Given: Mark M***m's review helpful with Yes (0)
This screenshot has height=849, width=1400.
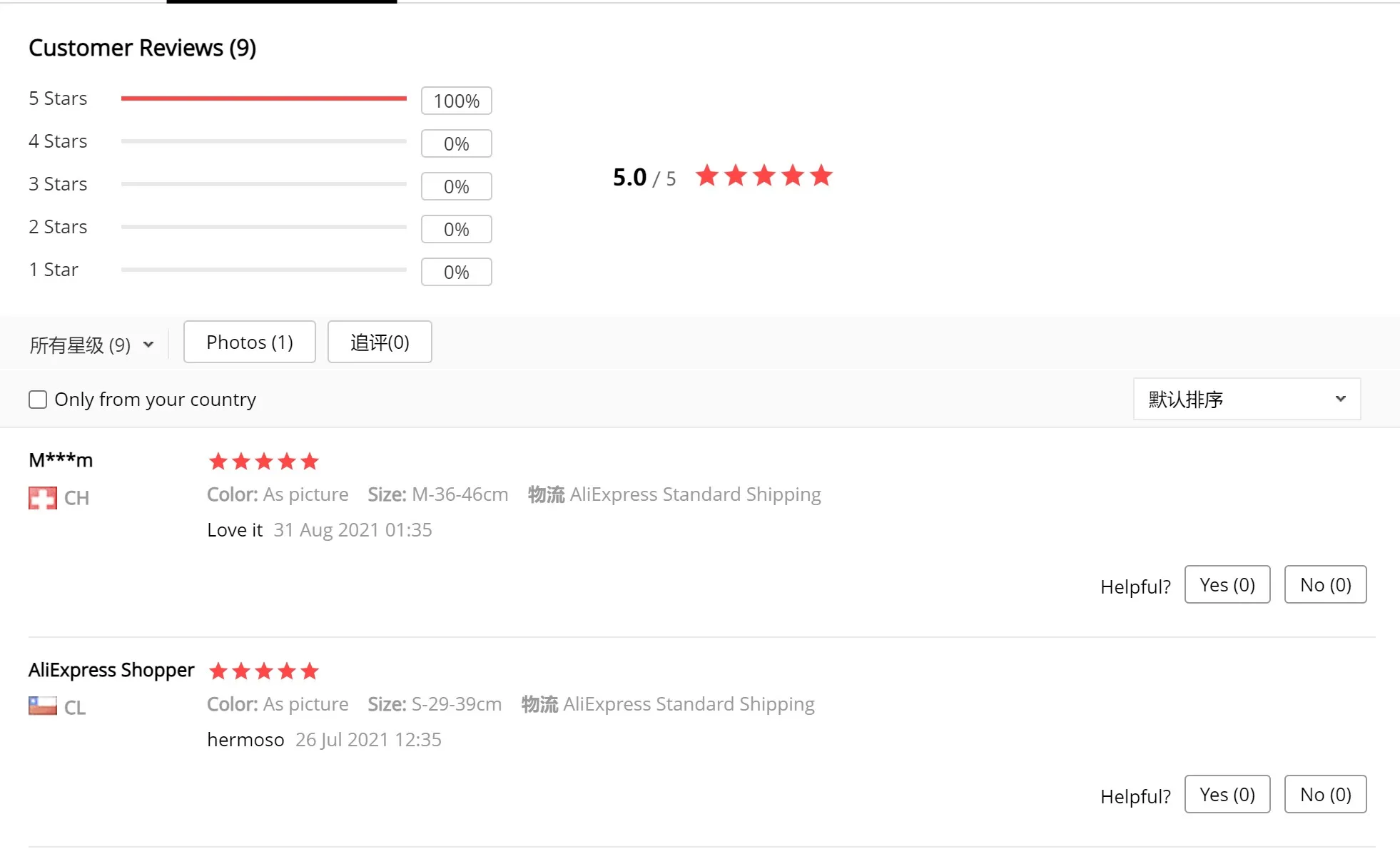Looking at the screenshot, I should coord(1227,584).
